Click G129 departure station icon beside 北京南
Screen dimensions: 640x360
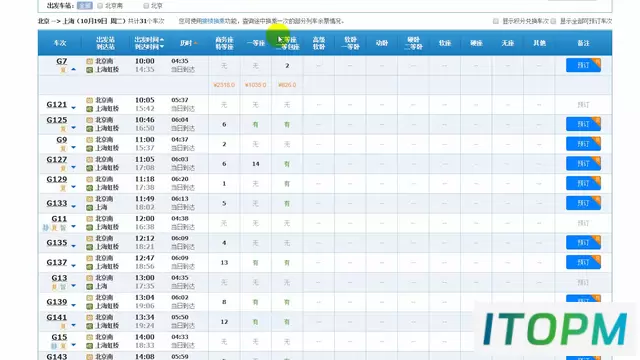tap(89, 180)
